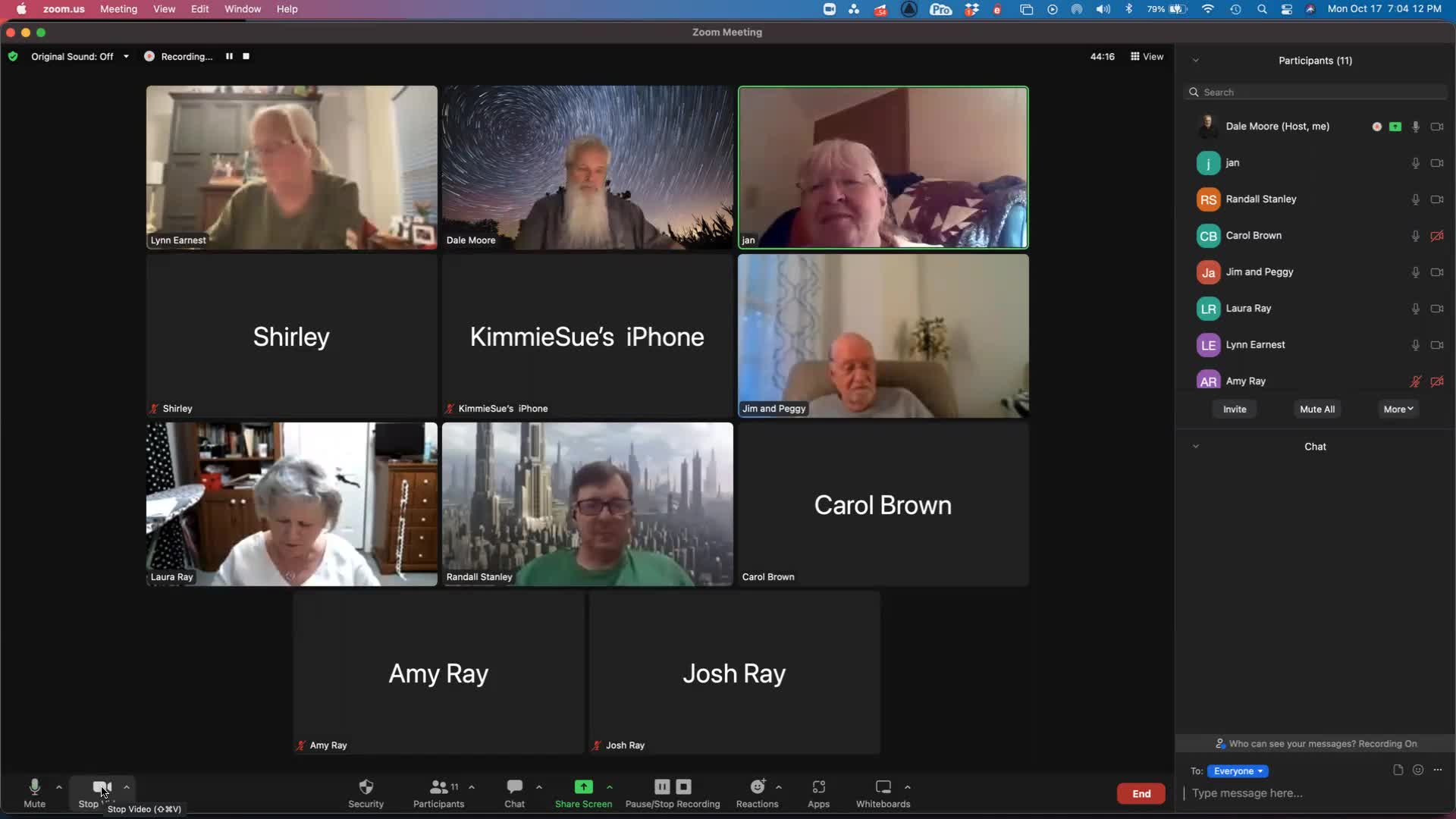Open the Everyone recipient dropdown

coord(1238,770)
